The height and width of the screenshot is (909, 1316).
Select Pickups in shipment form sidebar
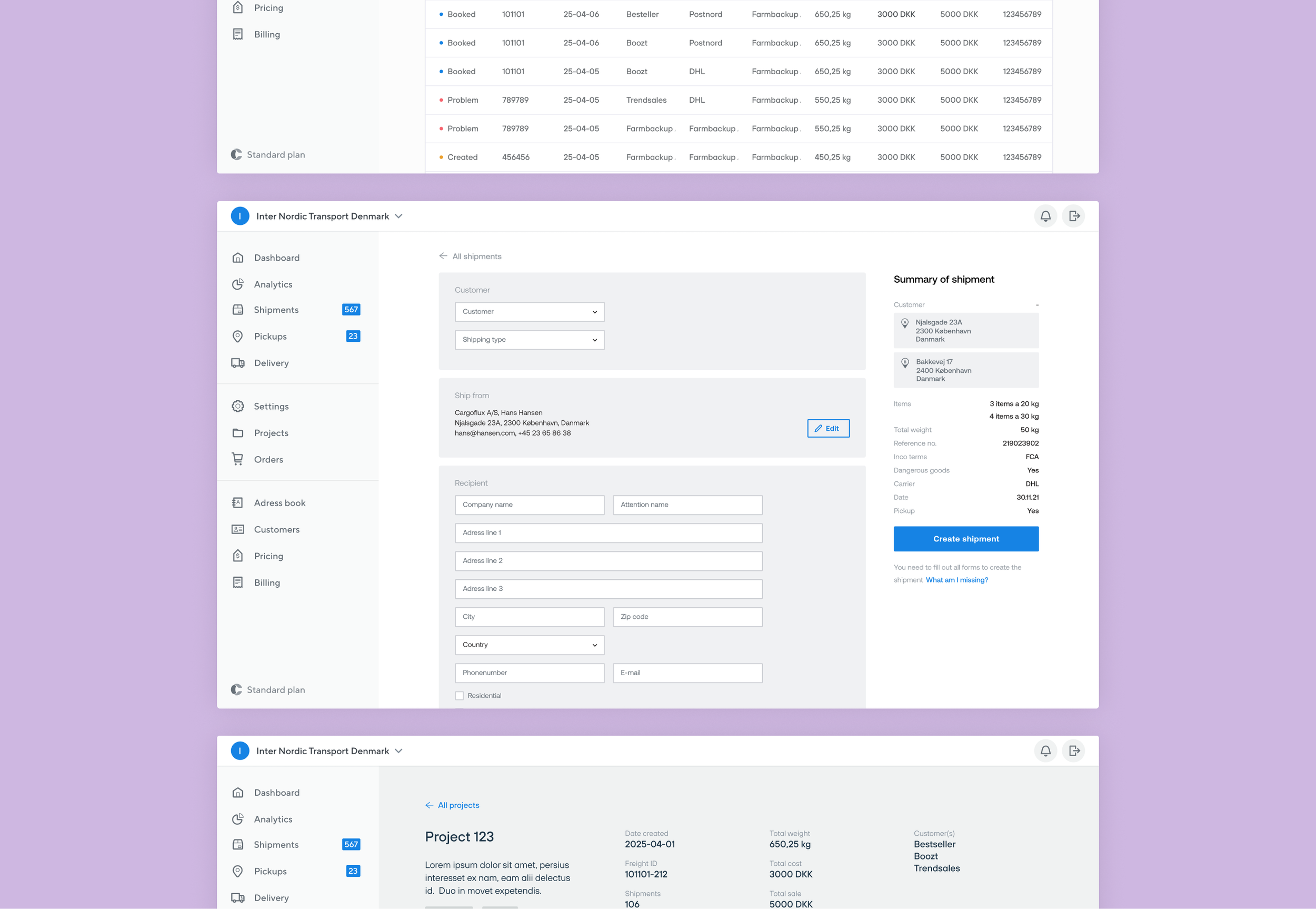pos(270,336)
